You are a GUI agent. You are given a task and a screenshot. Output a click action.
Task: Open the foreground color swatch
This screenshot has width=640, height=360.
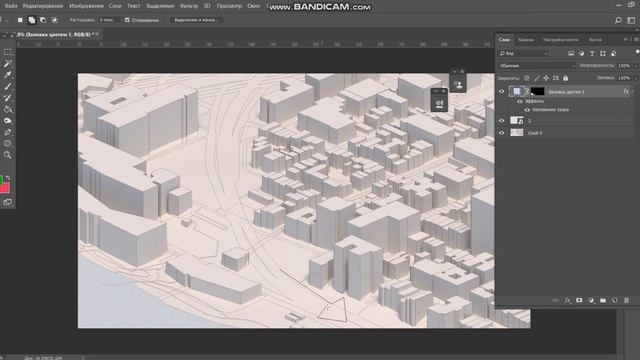click(x=1, y=180)
